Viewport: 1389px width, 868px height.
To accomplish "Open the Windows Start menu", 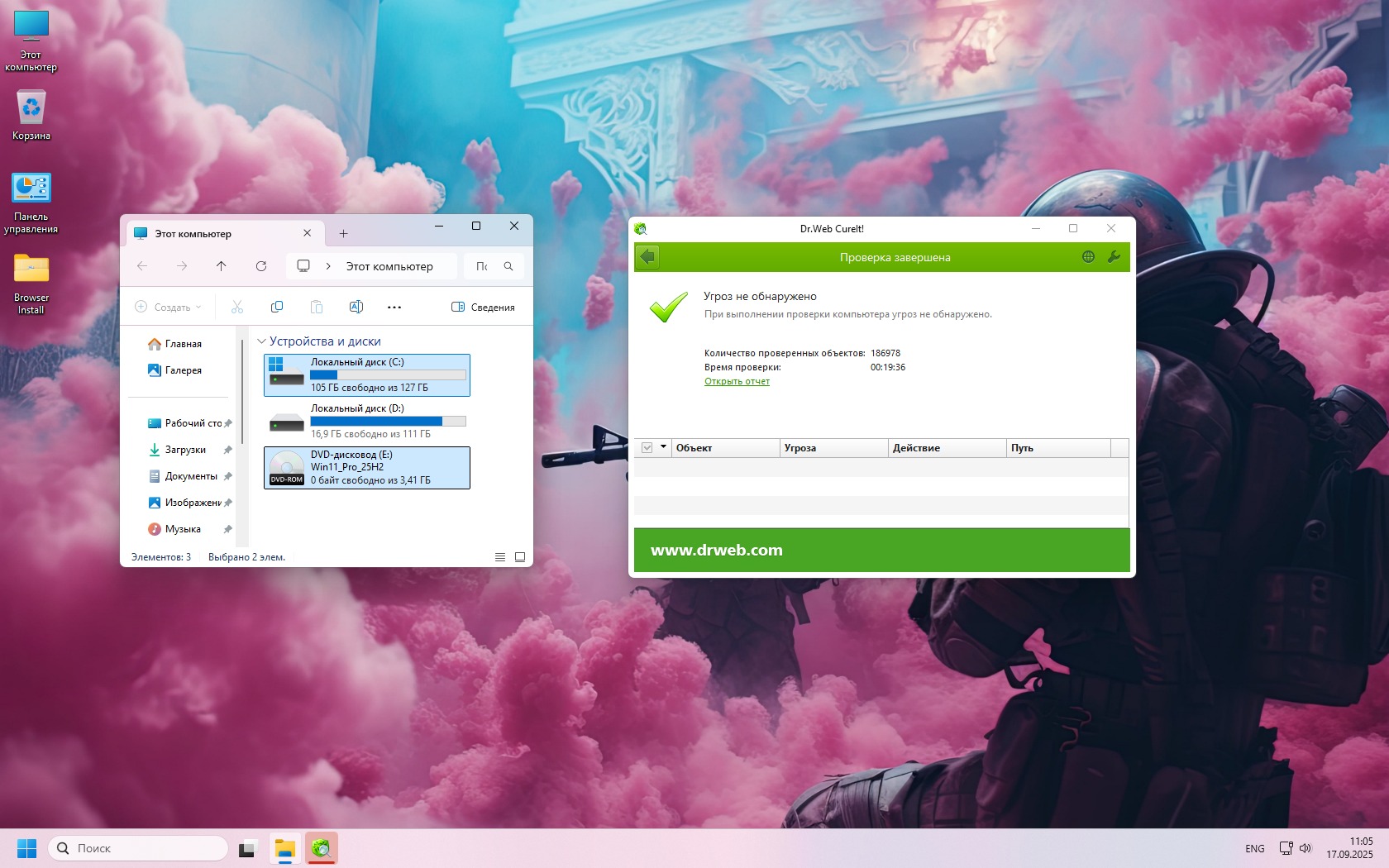I will click(x=26, y=848).
